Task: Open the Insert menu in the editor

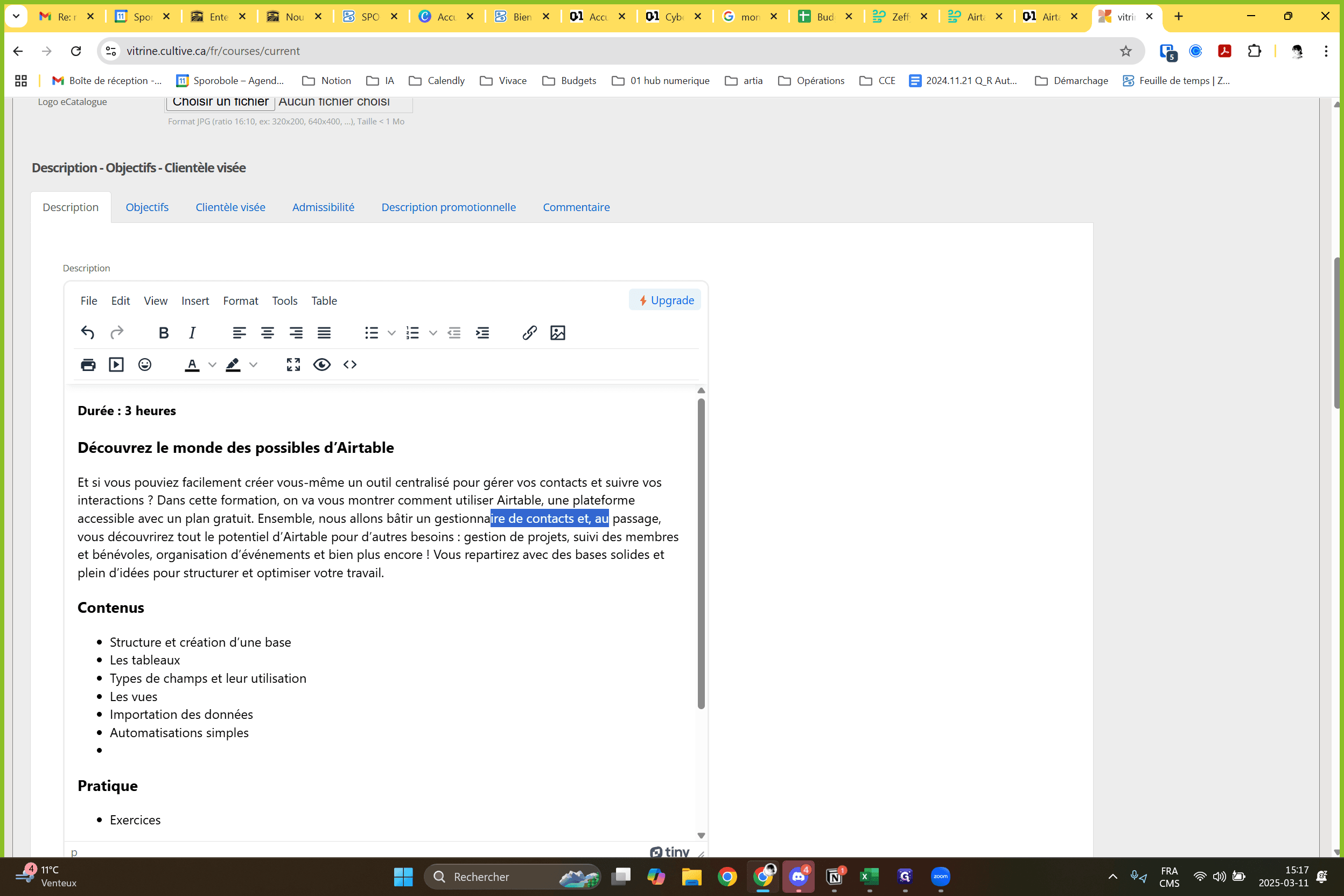Action: (195, 300)
